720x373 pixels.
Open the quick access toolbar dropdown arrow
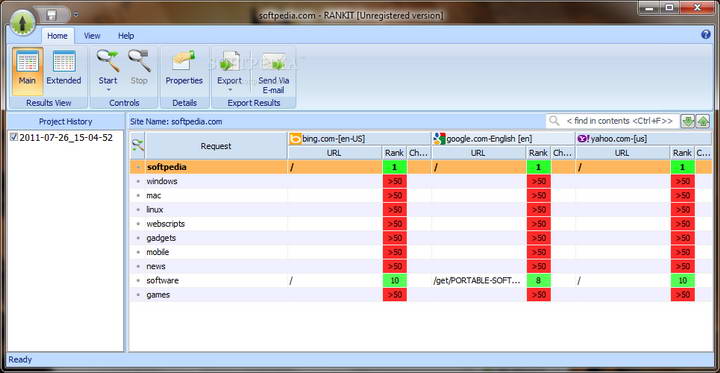pos(76,15)
